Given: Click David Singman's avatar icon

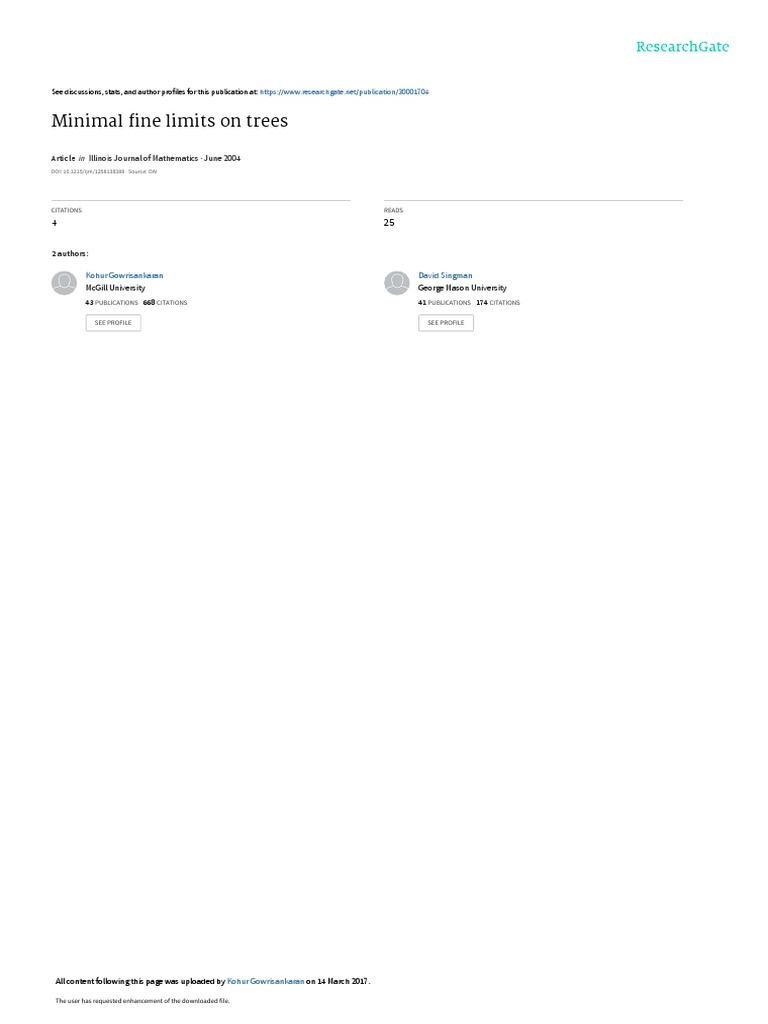Looking at the screenshot, I should (x=396, y=283).
